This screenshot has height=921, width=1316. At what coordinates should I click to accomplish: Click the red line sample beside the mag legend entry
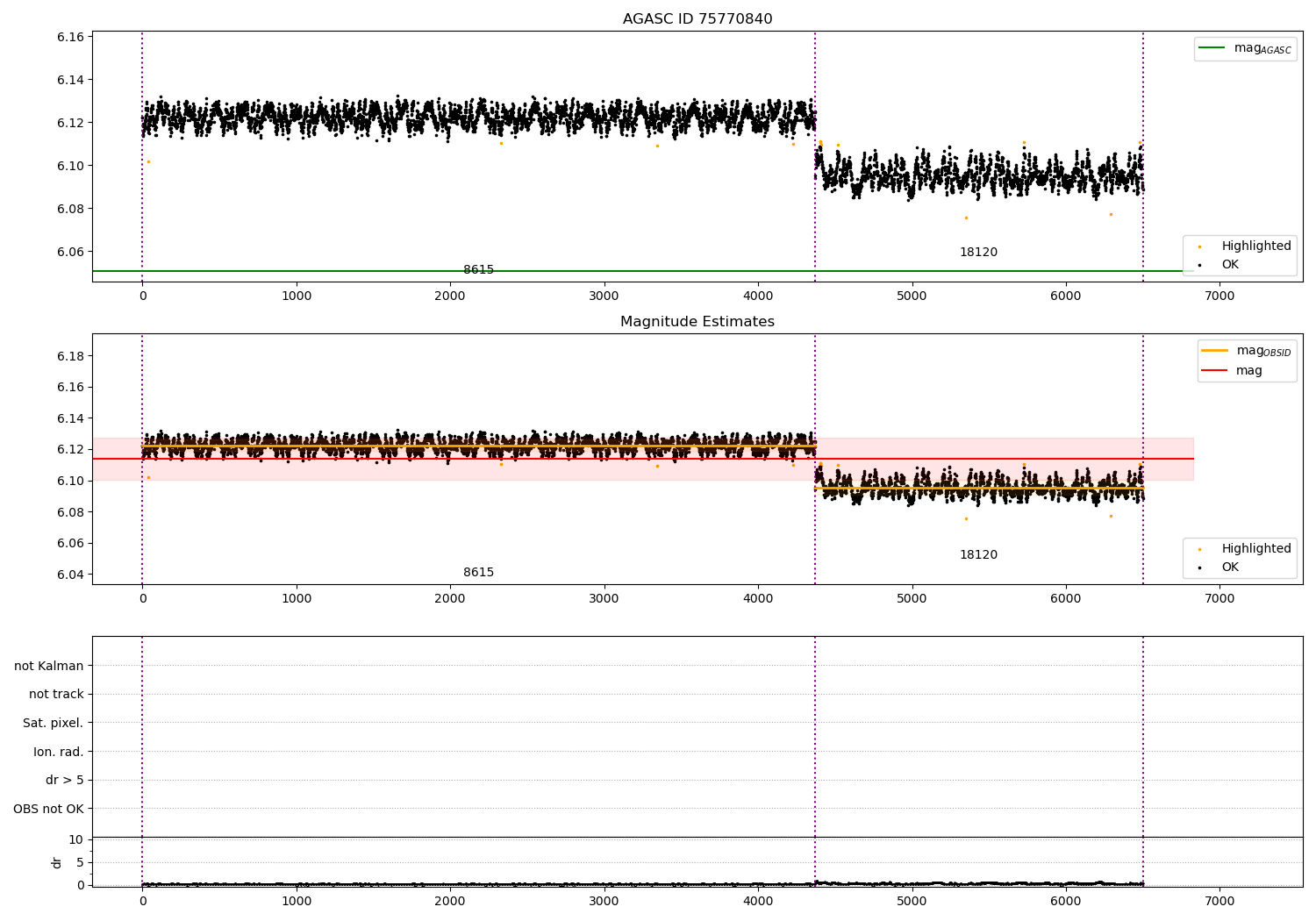1214,370
